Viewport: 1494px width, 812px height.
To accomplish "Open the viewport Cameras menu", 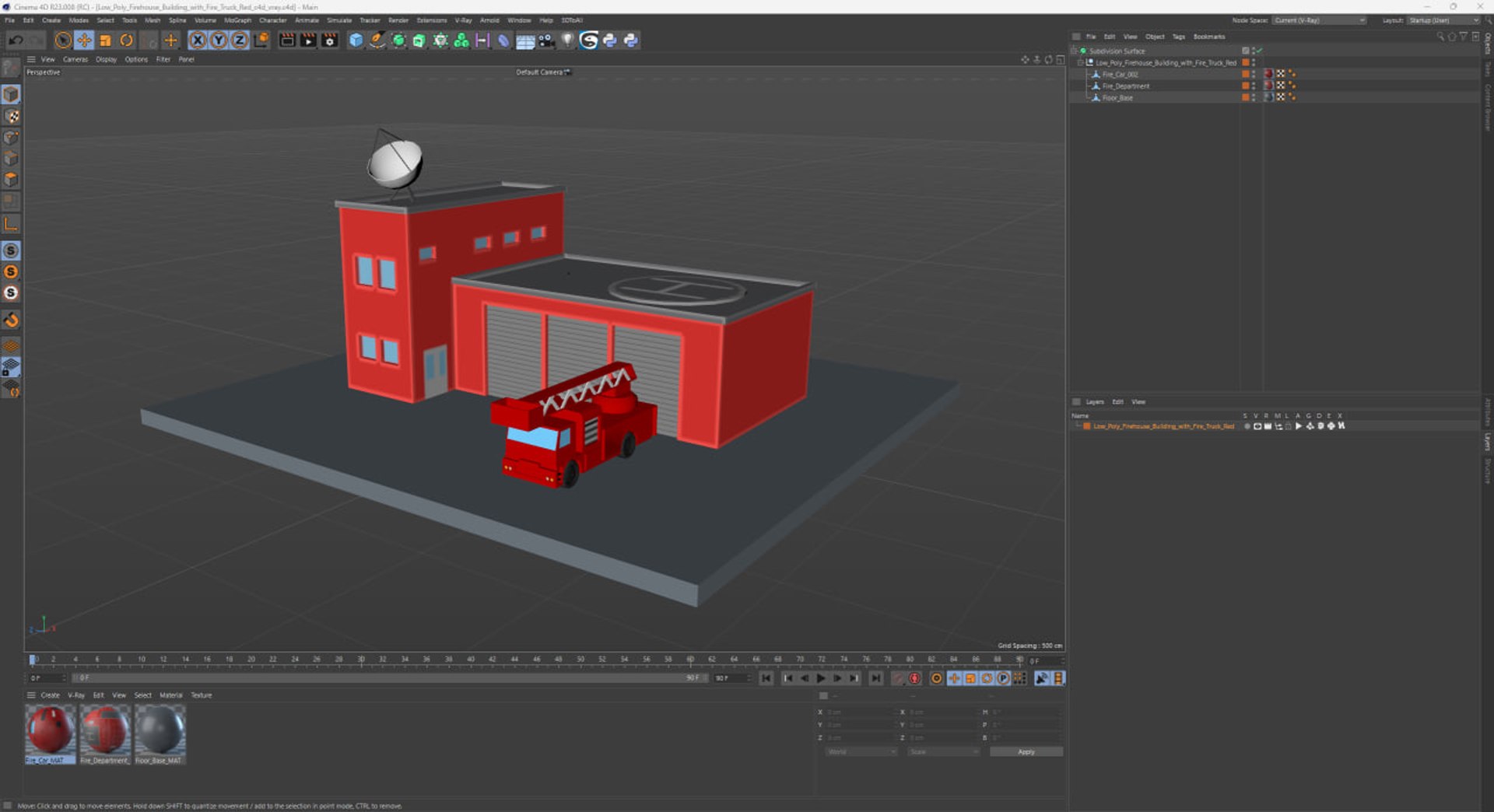I will [x=75, y=59].
